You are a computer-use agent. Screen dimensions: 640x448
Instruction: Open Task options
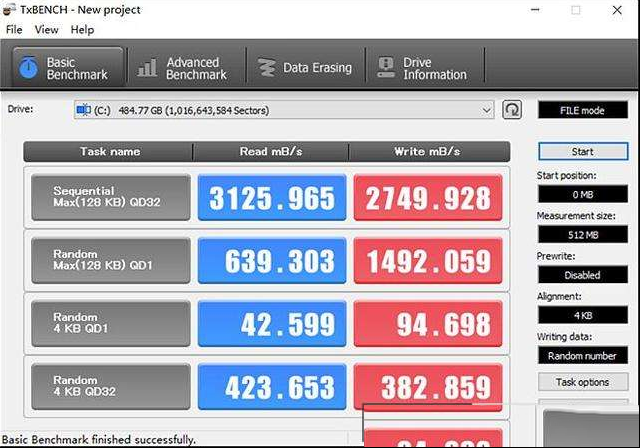(583, 382)
